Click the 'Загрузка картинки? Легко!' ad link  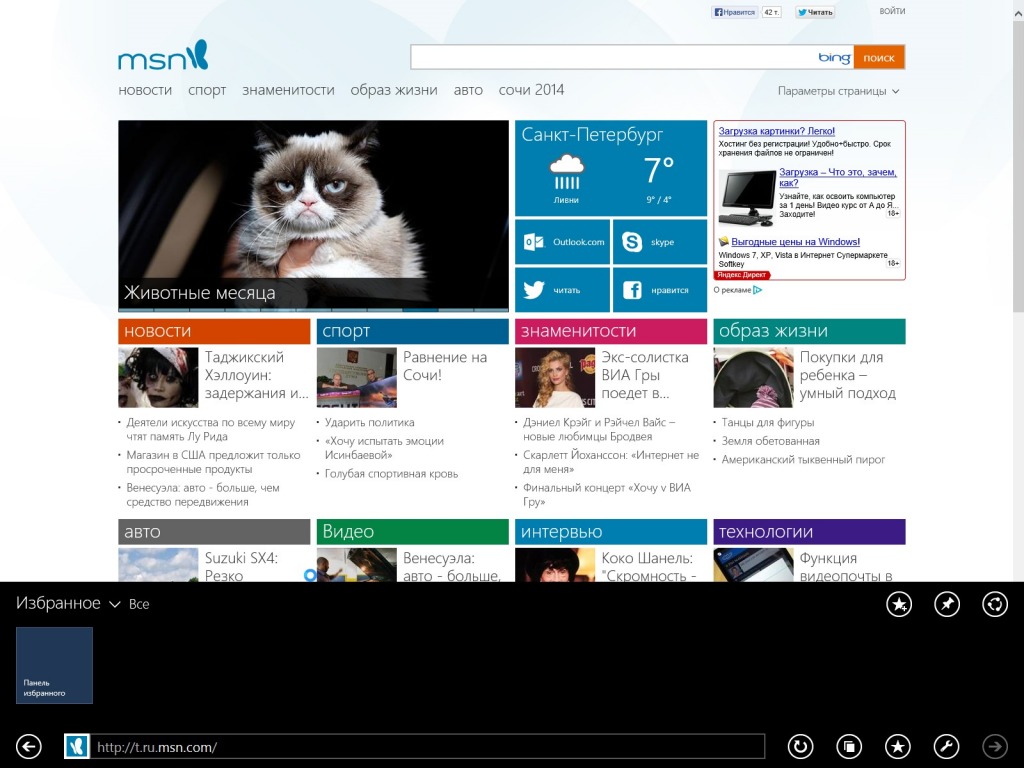(x=776, y=131)
